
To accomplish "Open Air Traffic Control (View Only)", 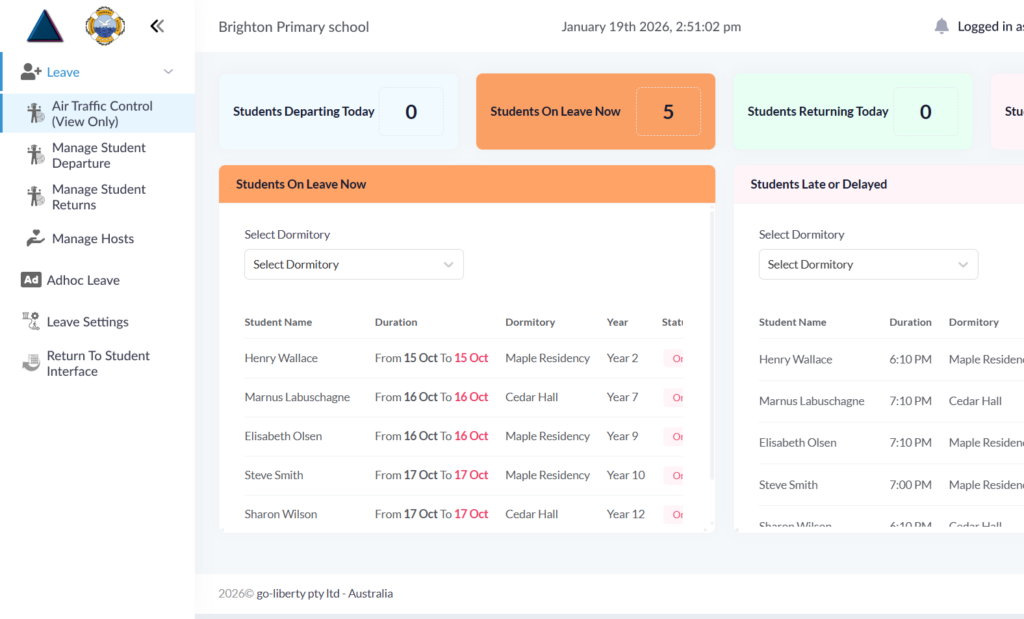I will pos(102,114).
